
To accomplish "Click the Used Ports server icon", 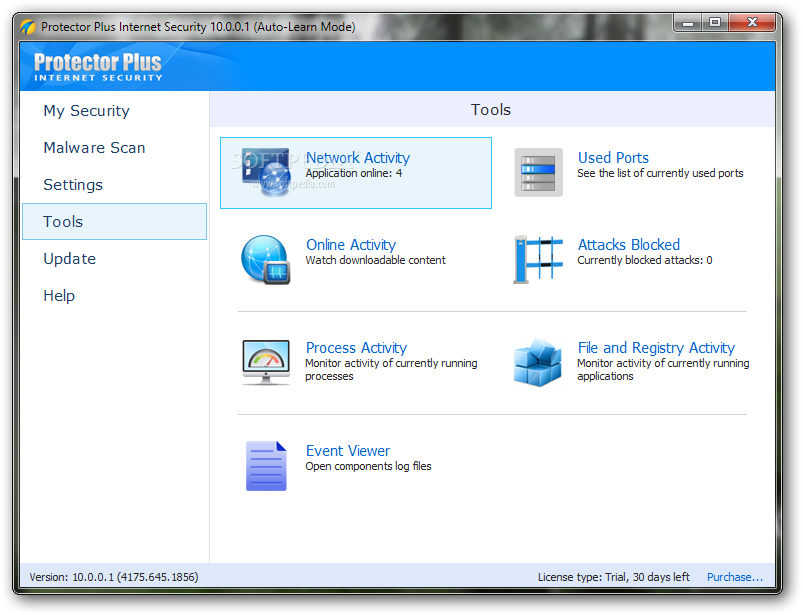I will [x=538, y=173].
